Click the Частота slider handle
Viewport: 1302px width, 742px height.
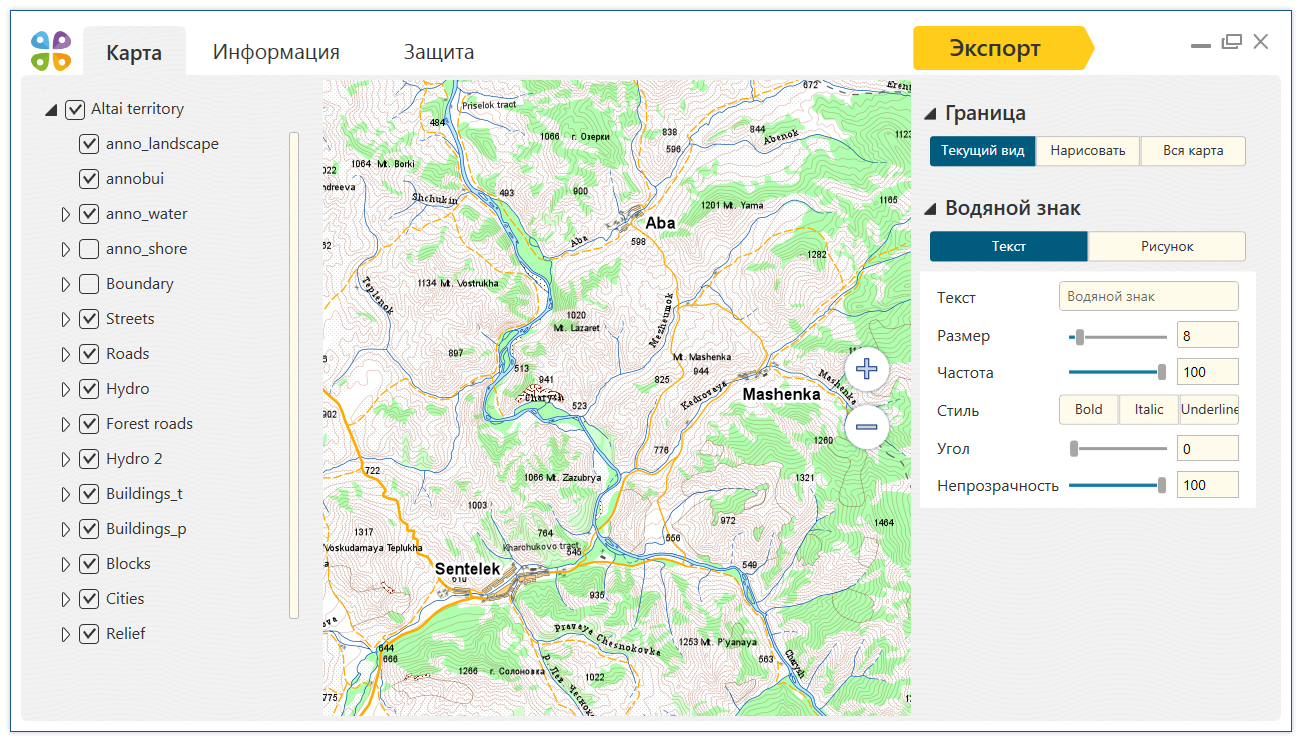[x=1162, y=372]
